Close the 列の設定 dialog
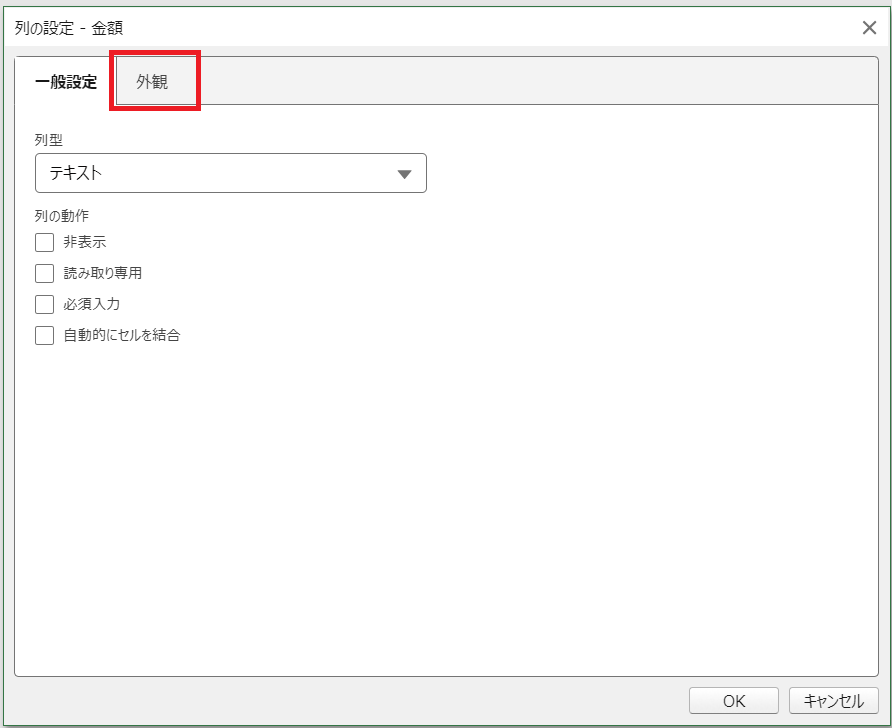The image size is (892, 728). pos(869,27)
